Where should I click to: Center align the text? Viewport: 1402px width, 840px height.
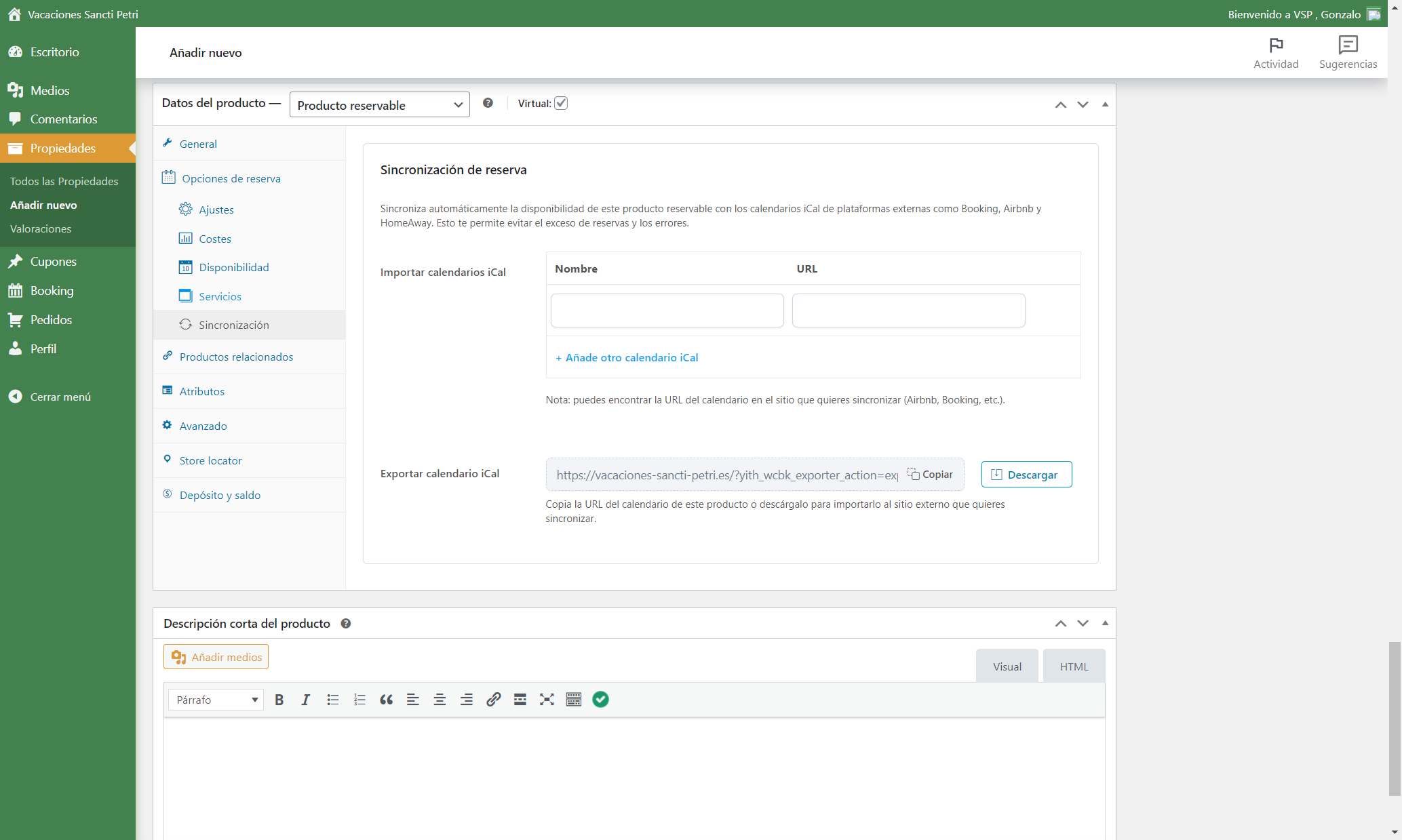(x=440, y=700)
